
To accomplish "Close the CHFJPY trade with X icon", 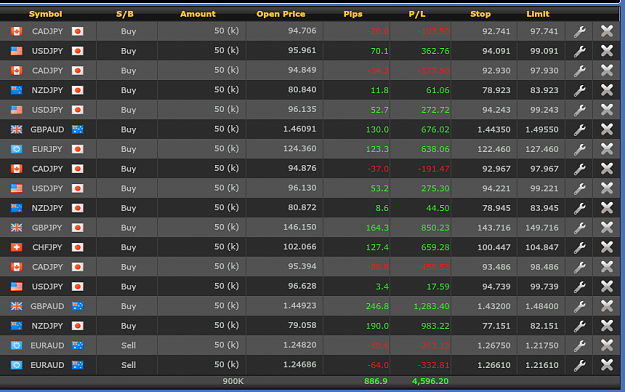I will pos(607,247).
